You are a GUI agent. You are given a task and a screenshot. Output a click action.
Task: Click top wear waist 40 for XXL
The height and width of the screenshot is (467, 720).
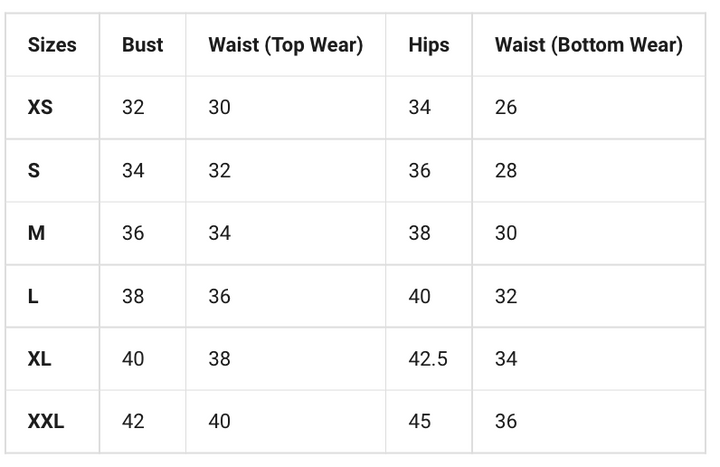coord(219,421)
